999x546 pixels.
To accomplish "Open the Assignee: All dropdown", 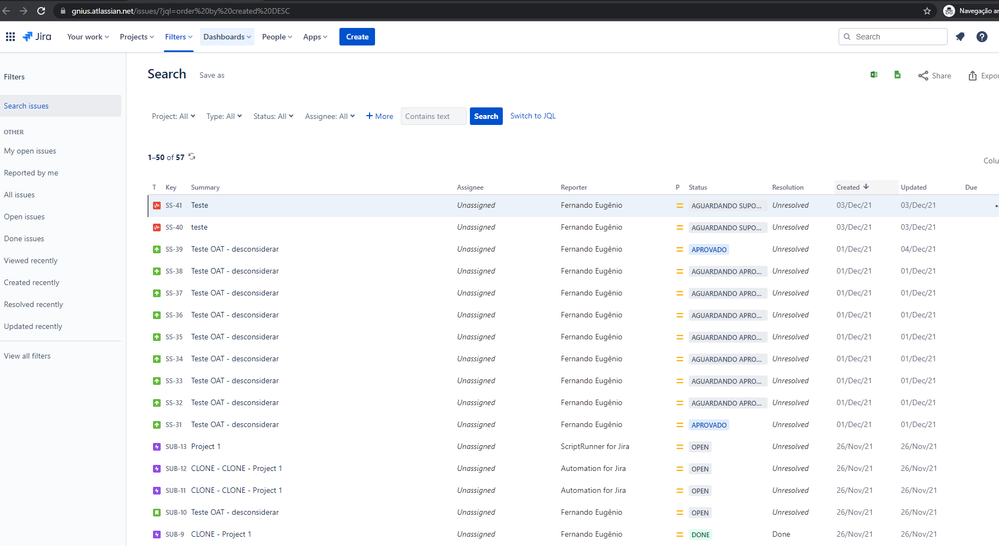I will coord(330,116).
